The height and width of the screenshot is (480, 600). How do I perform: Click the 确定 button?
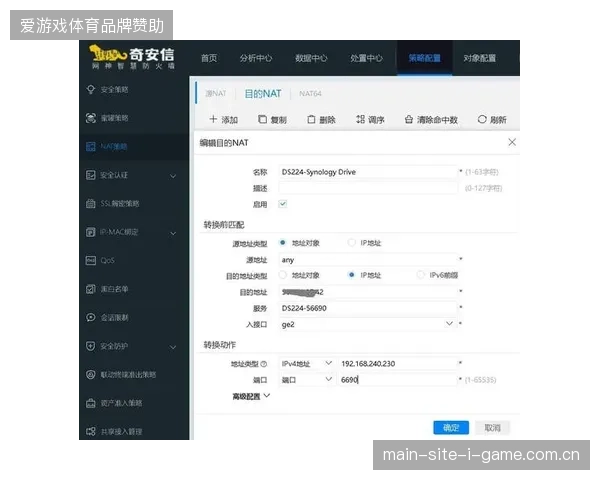point(451,428)
